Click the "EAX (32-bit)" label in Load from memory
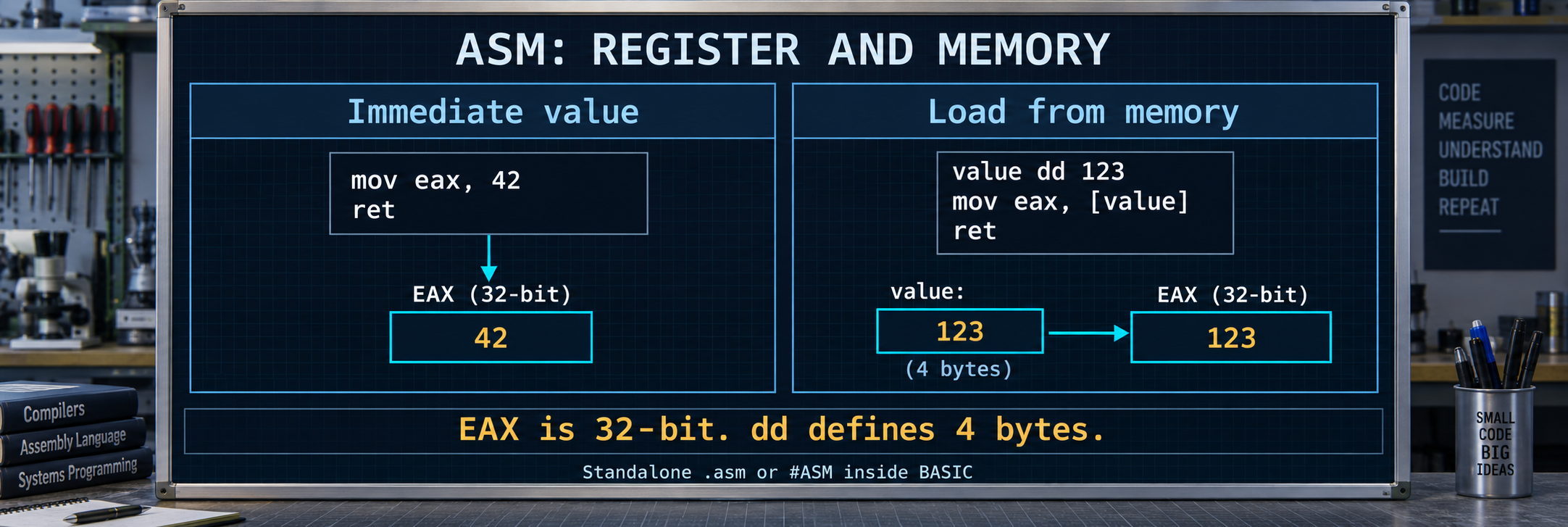Screen dimensions: 1568x527 [1233, 295]
